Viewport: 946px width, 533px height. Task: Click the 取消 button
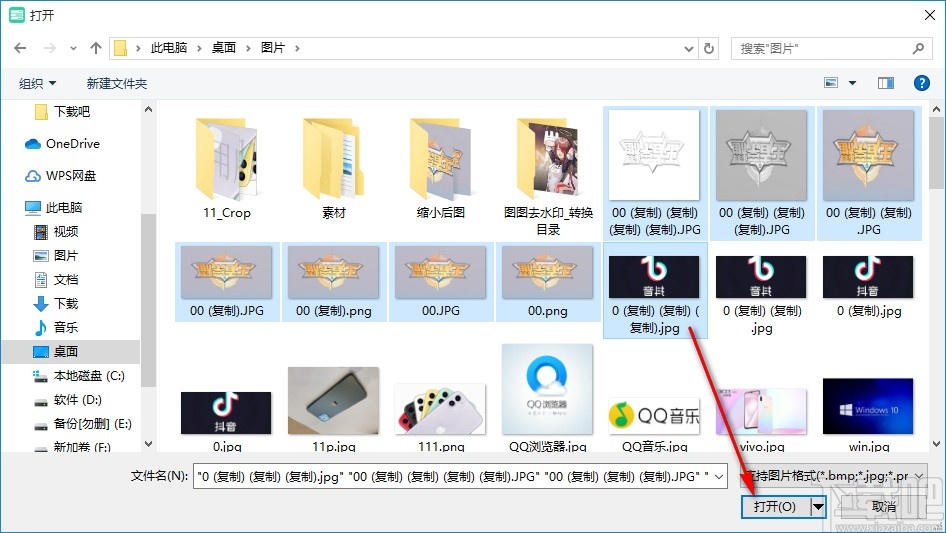click(x=883, y=506)
